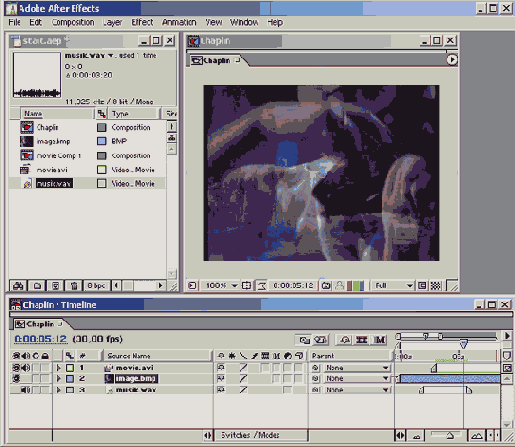Click the Chaplin tab in Timeline window
The width and height of the screenshot is (515, 447).
point(39,324)
